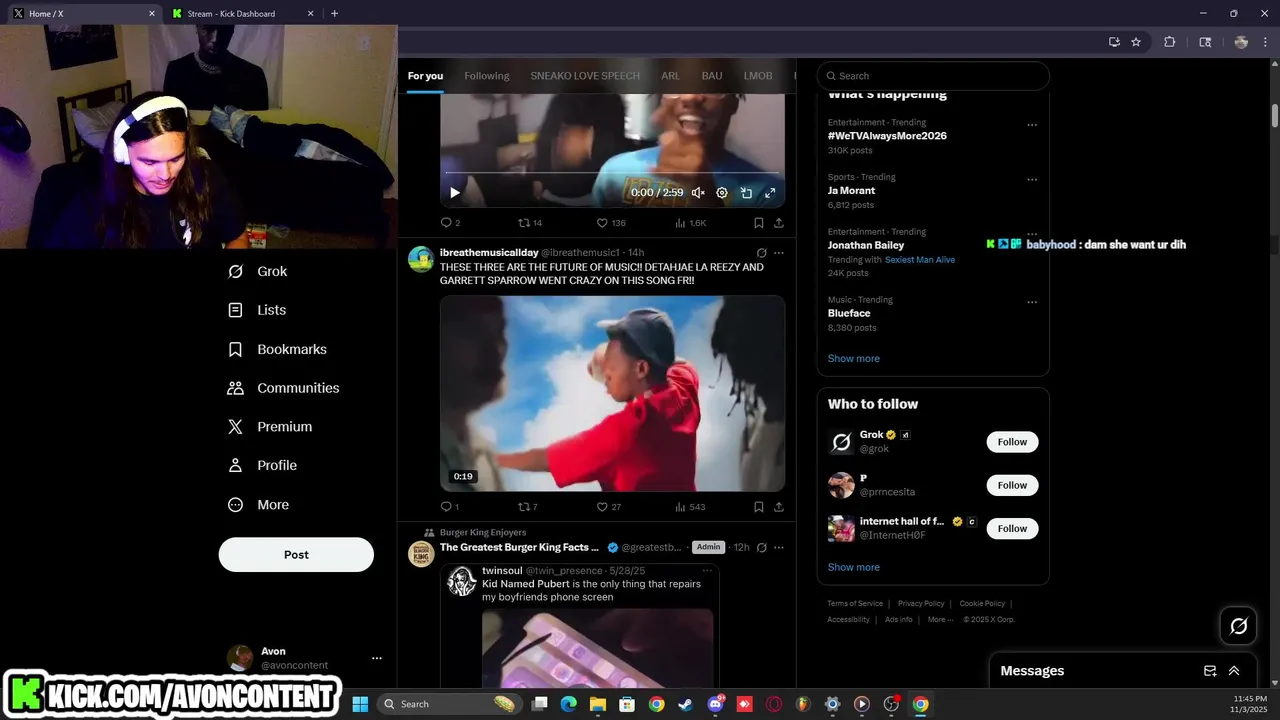
Task: Open Bookmarks in the sidebar
Action: tap(277, 349)
